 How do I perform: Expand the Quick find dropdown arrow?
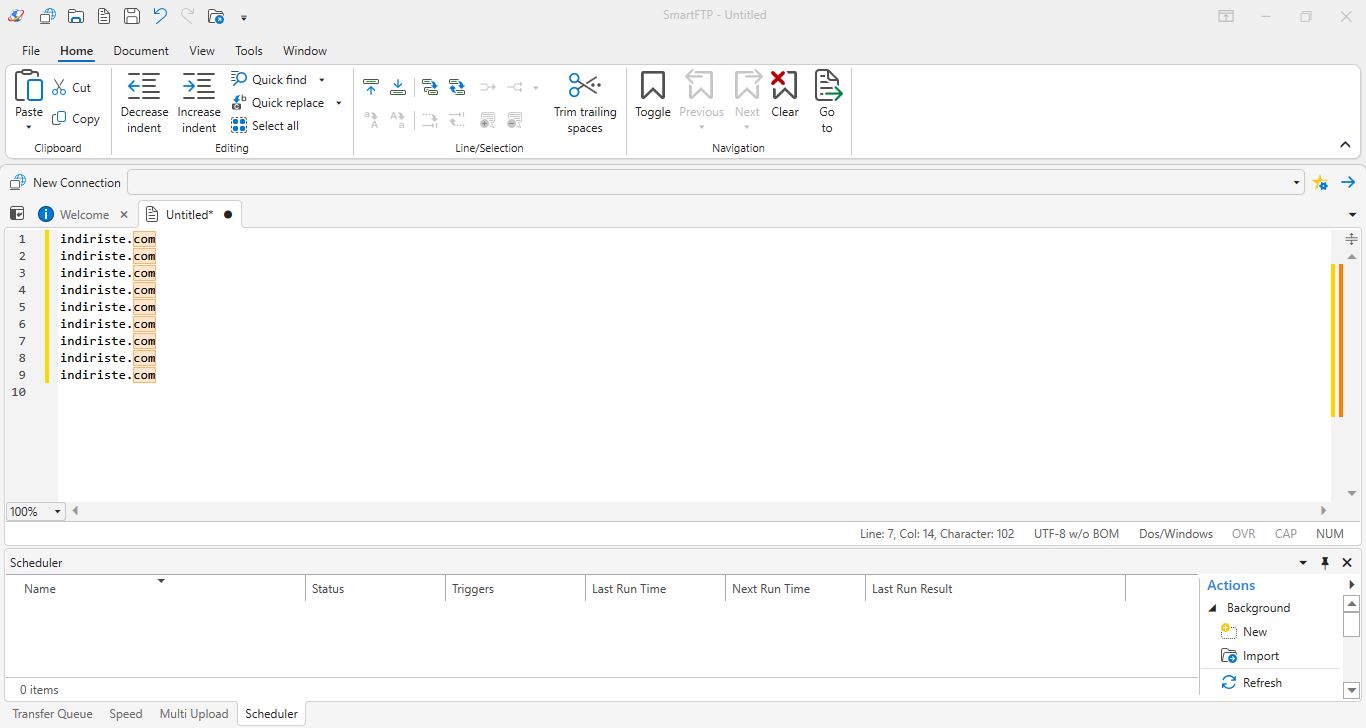(322, 80)
